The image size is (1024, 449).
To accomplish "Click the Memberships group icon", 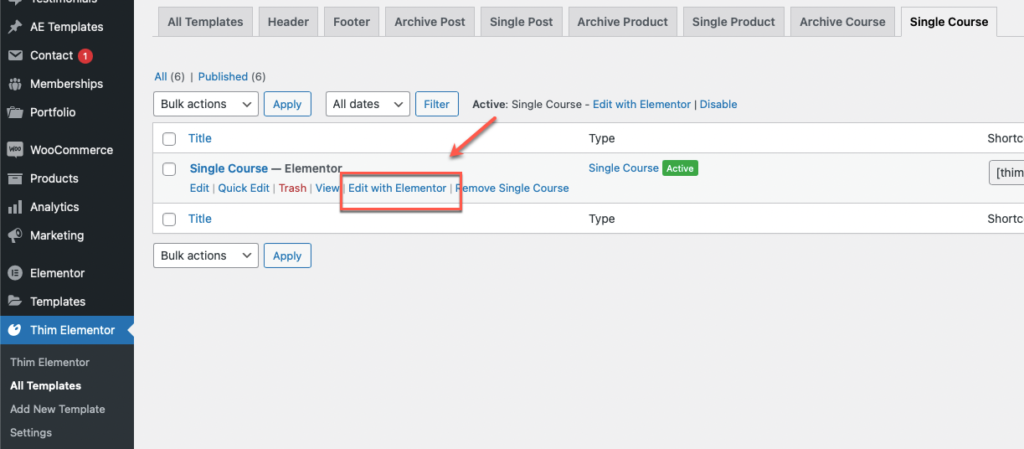I will [14, 84].
